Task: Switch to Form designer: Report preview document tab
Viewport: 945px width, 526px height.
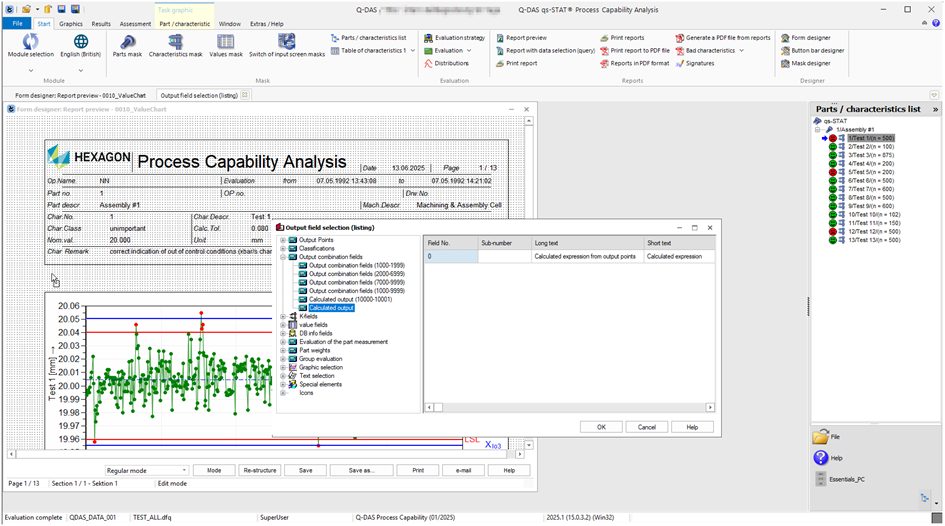Action: [80, 95]
